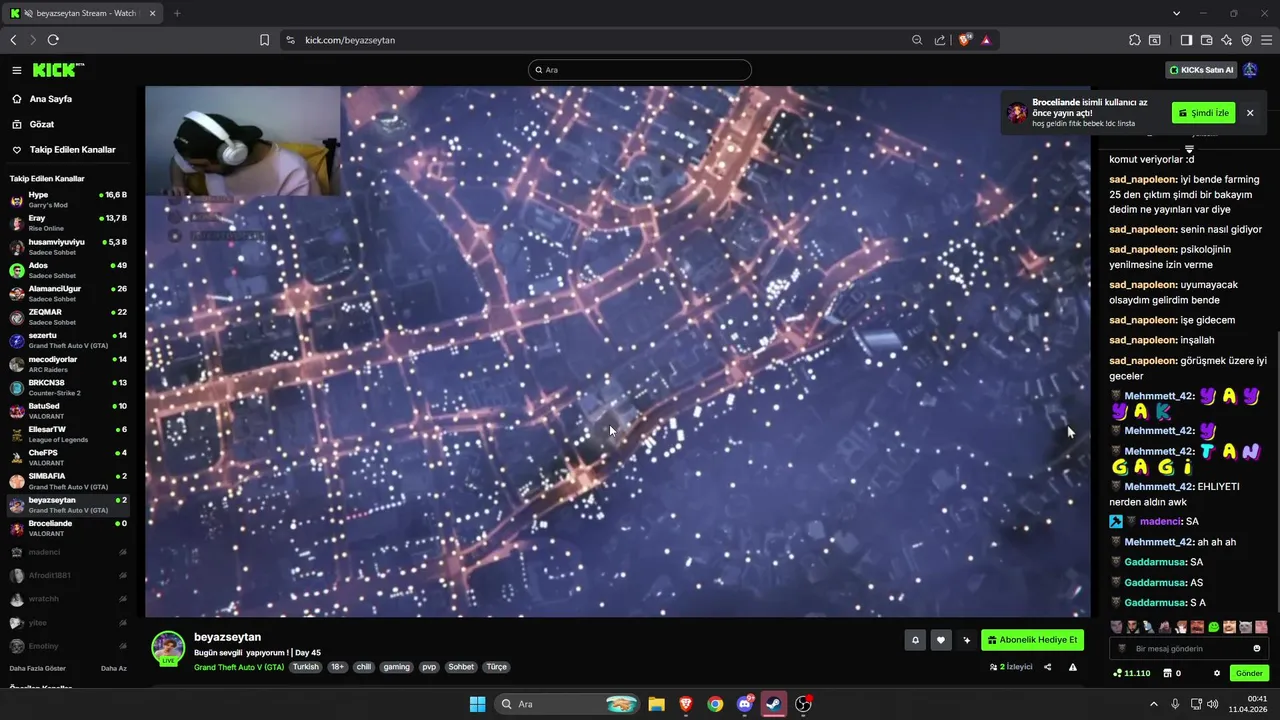Click Şimdi İzle in the notification
The height and width of the screenshot is (720, 1280).
[1203, 113]
